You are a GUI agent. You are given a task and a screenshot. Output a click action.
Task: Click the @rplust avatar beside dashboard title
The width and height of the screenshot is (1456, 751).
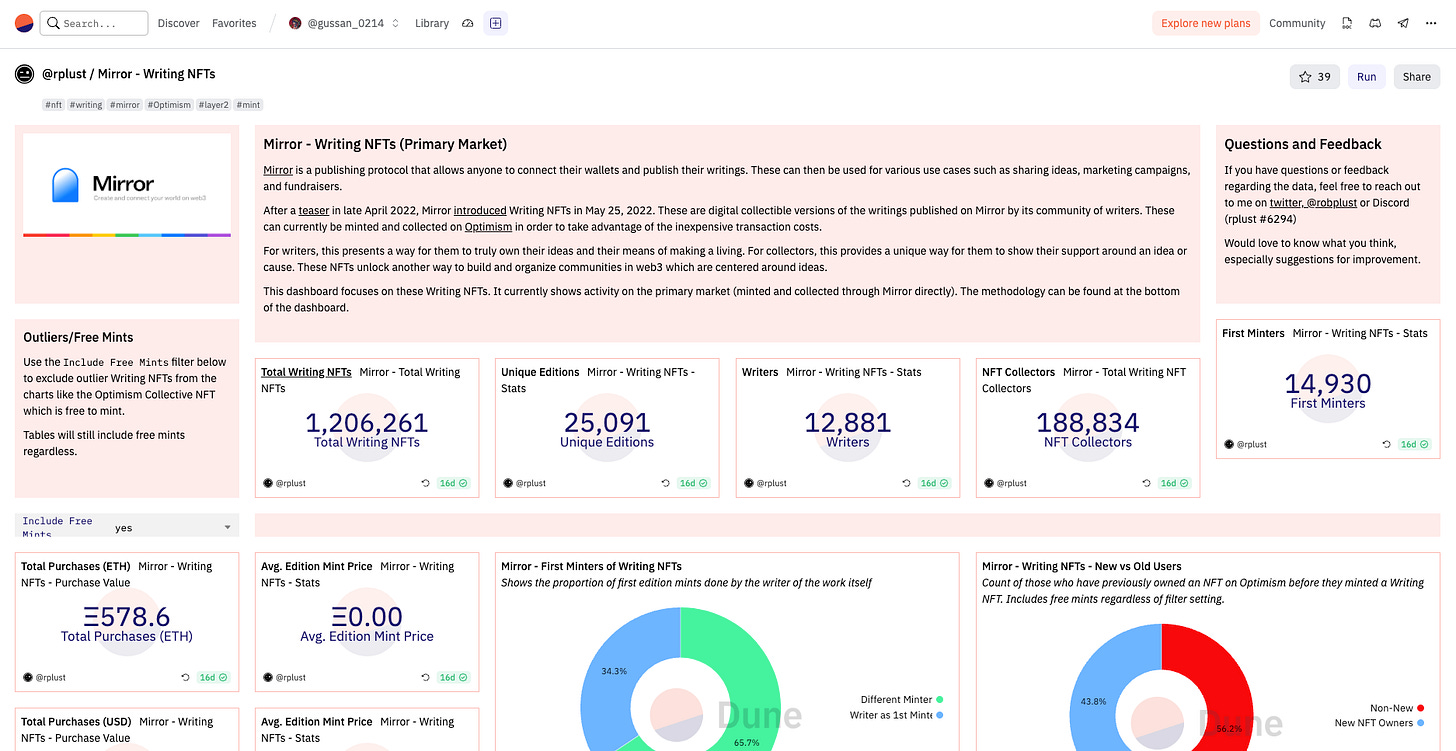(x=24, y=74)
